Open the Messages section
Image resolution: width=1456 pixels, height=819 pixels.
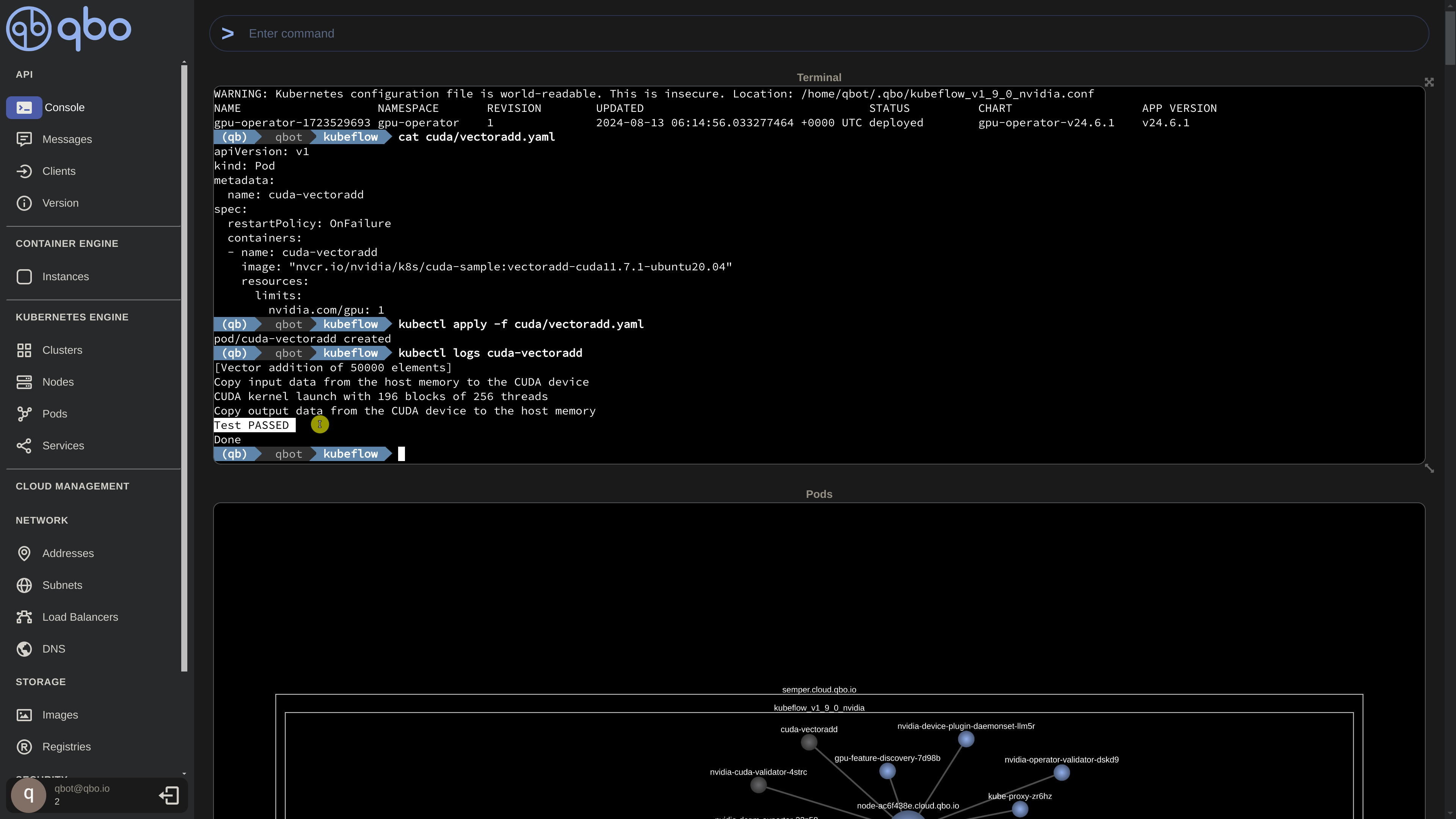(x=67, y=139)
